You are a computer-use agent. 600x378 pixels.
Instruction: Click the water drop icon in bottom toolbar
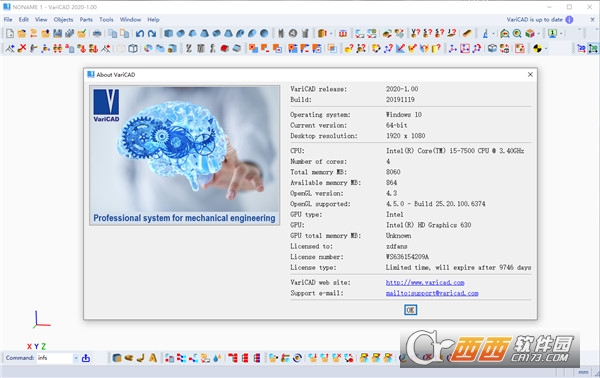[217, 358]
